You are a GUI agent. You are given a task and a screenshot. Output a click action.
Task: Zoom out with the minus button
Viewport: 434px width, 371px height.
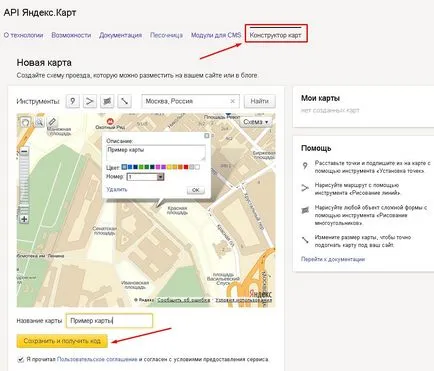pos(24,152)
